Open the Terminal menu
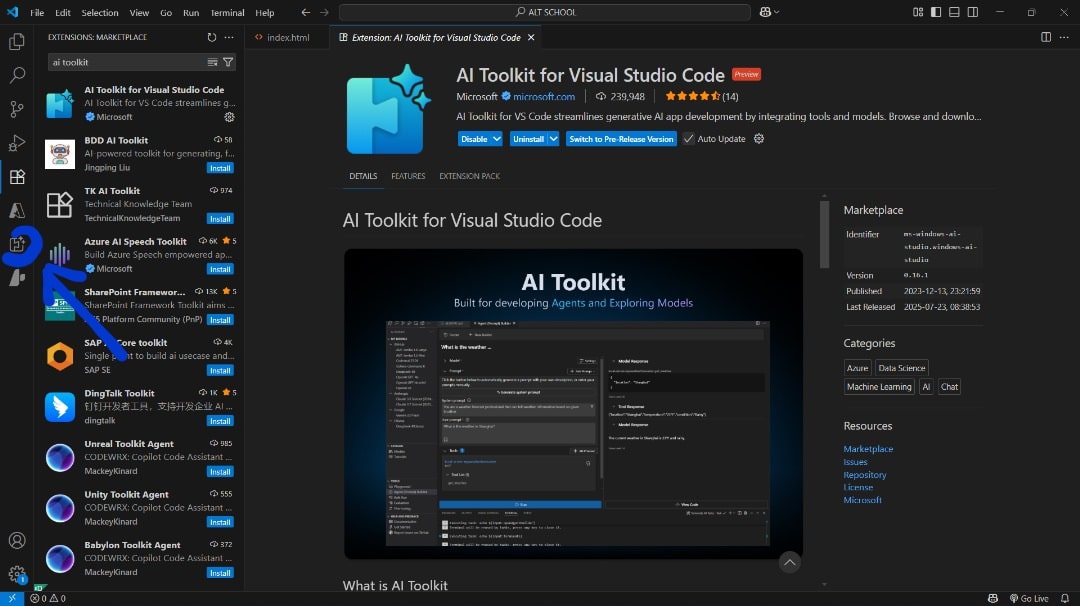Screen dimensions: 1080x606 coord(227,12)
